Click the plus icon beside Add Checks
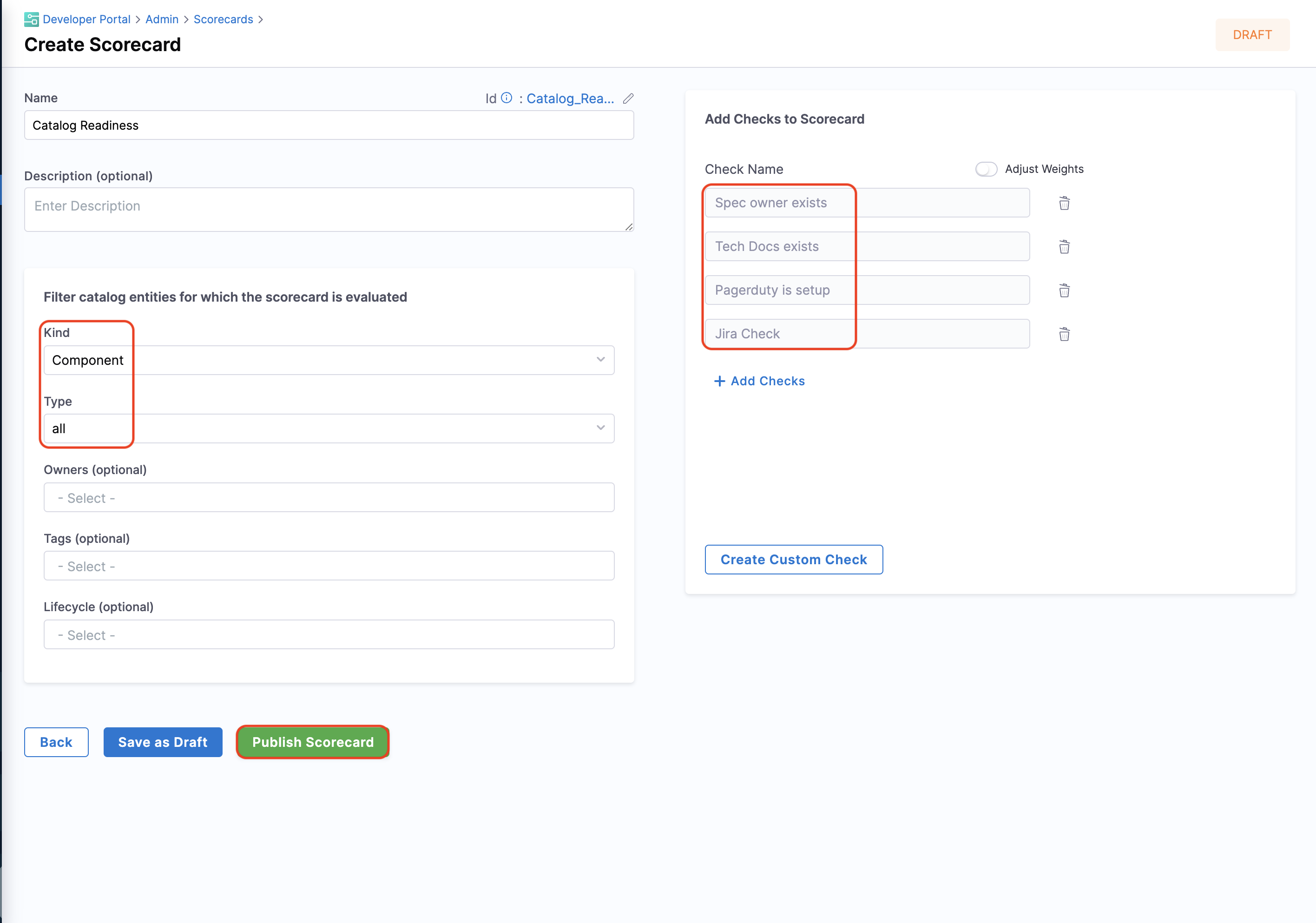The image size is (1316, 923). tap(719, 381)
